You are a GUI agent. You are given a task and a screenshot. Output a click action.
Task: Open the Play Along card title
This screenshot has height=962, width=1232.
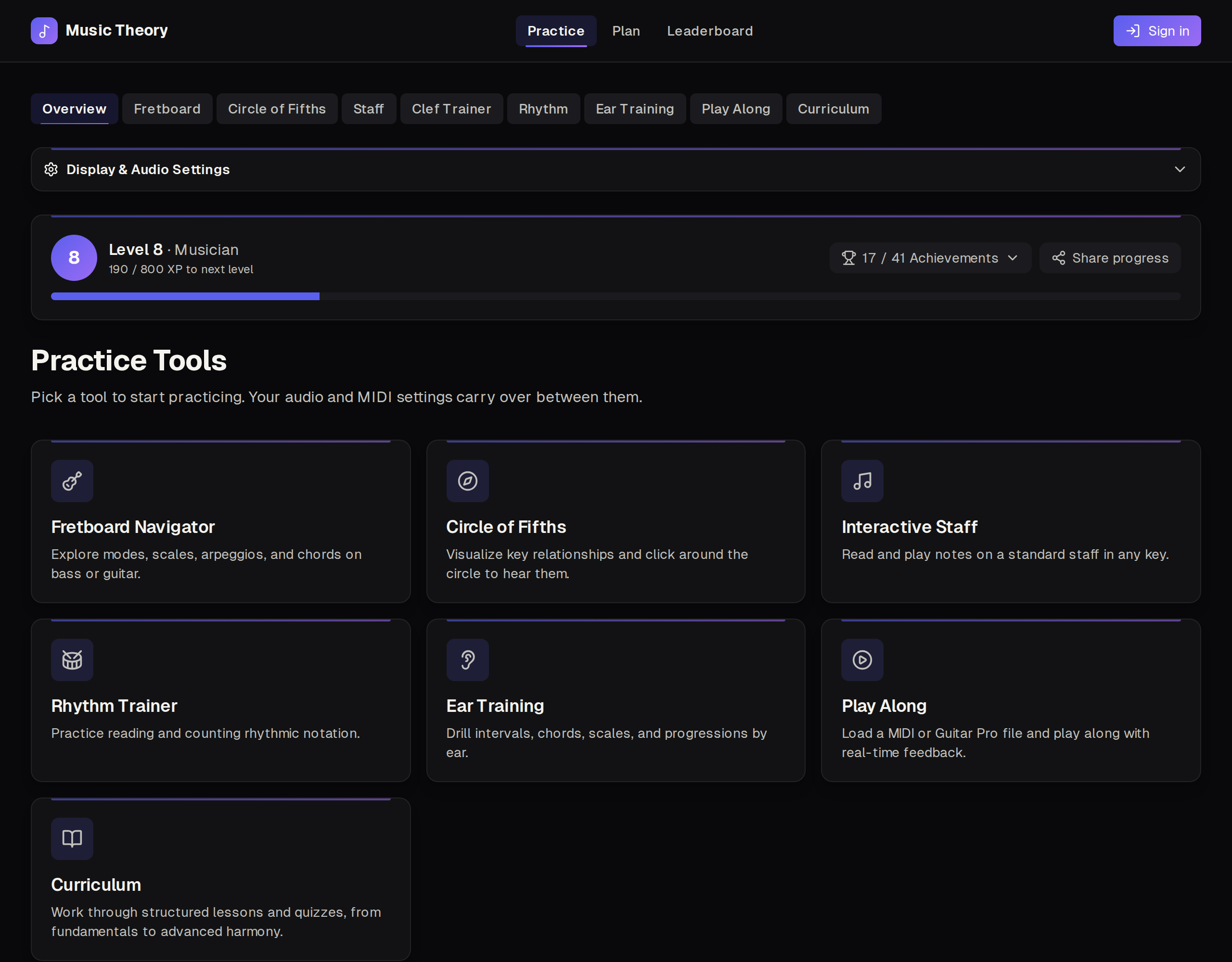point(884,706)
